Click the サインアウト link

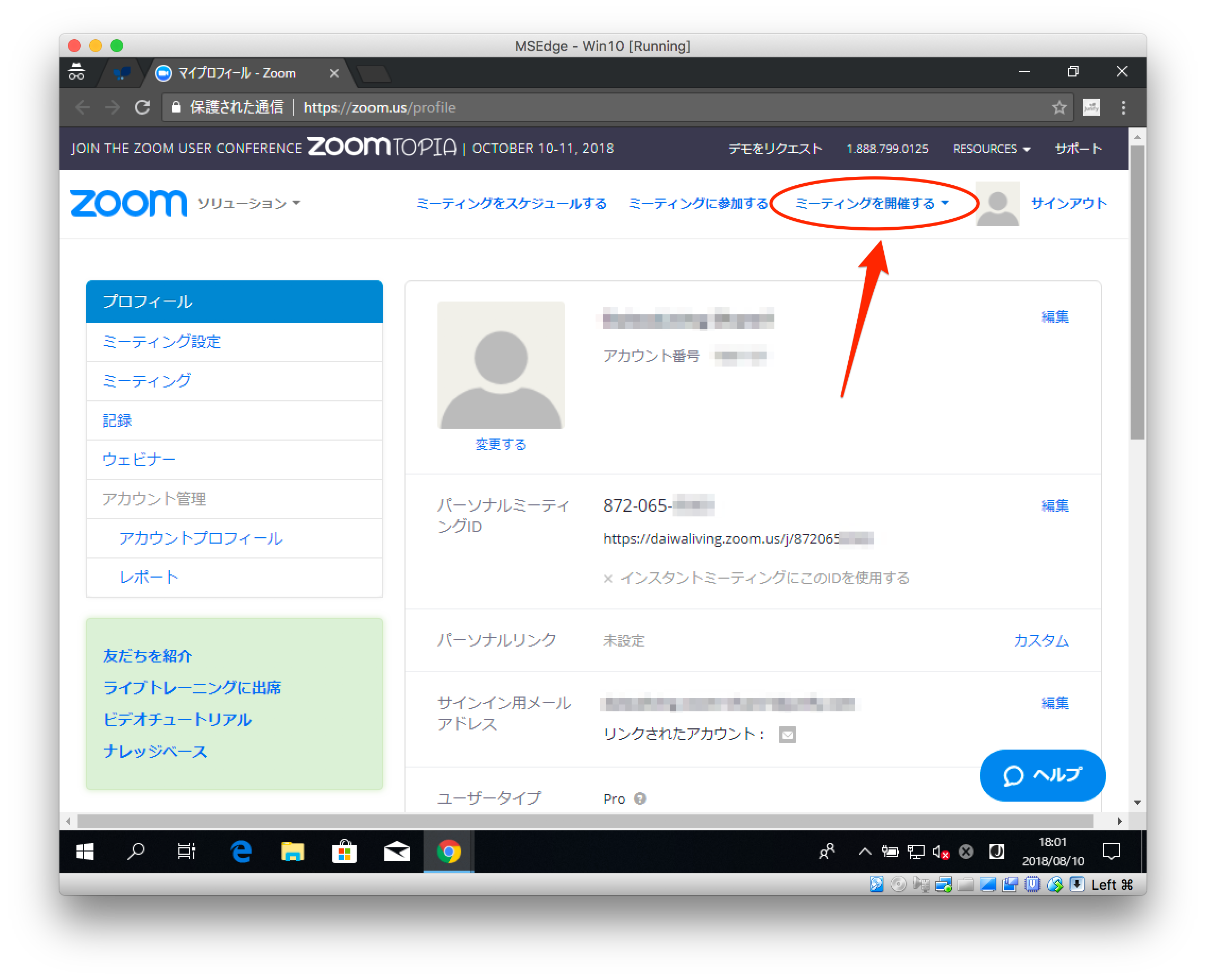(1069, 203)
